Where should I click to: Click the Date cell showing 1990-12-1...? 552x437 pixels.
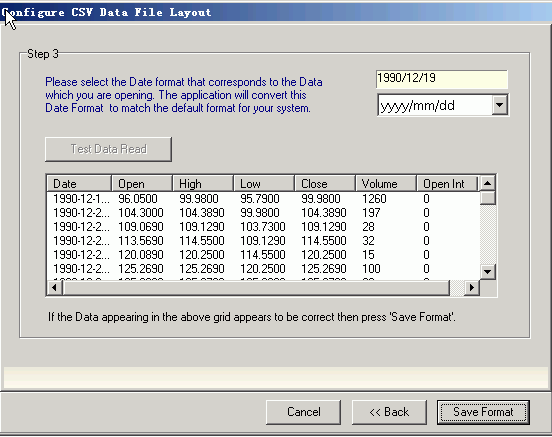[81, 199]
